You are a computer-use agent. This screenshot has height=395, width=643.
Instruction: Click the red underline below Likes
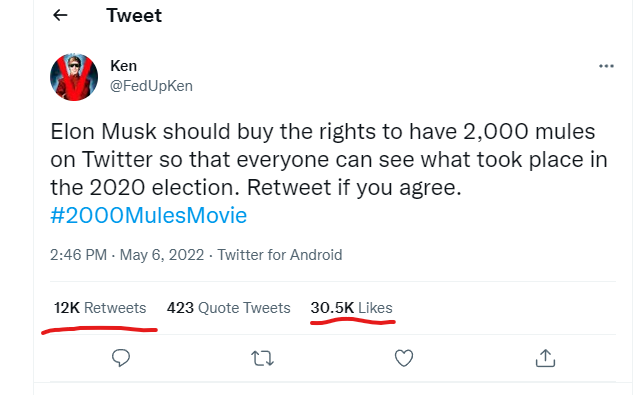pyautogui.click(x=353, y=322)
